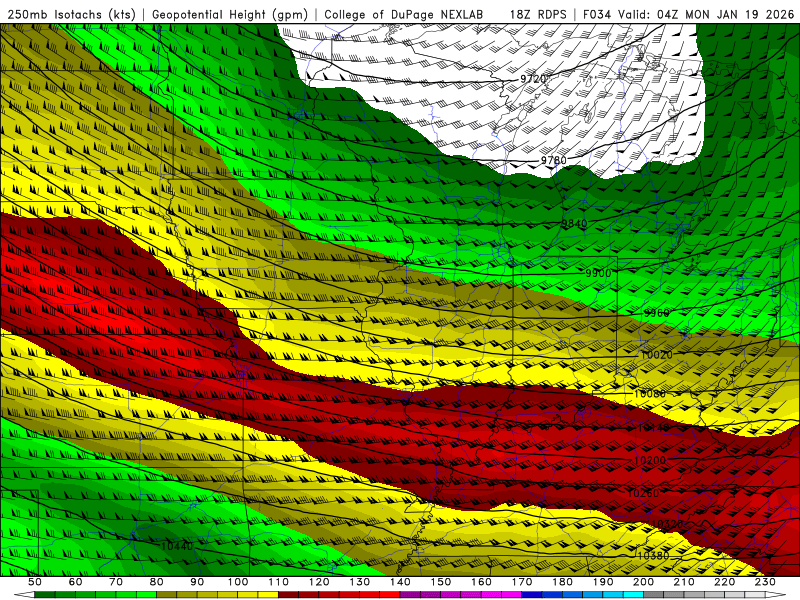The image size is (800, 600).
Task: Select the 10200 height contour label
Action: (649, 460)
